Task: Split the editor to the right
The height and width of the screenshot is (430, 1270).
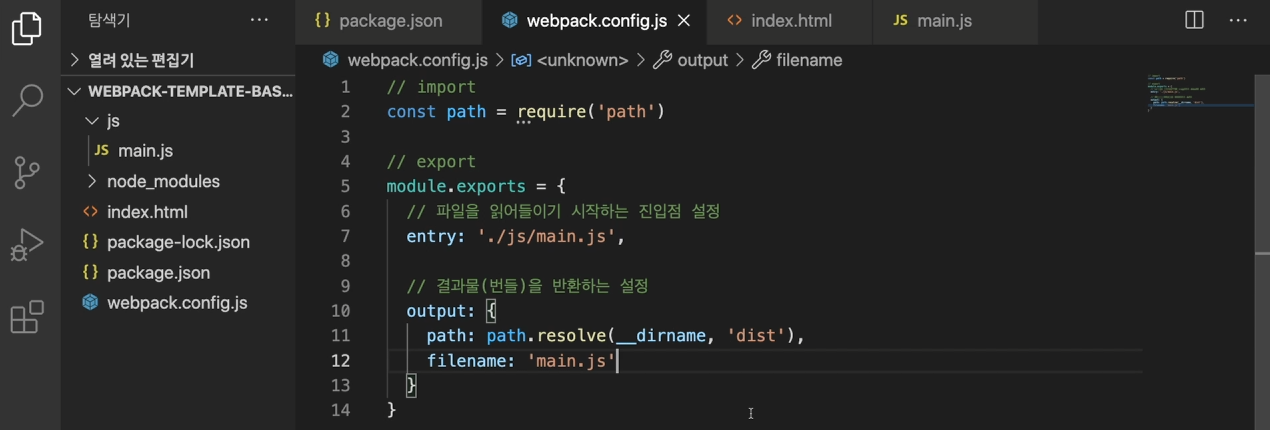Action: pyautogui.click(x=1194, y=20)
